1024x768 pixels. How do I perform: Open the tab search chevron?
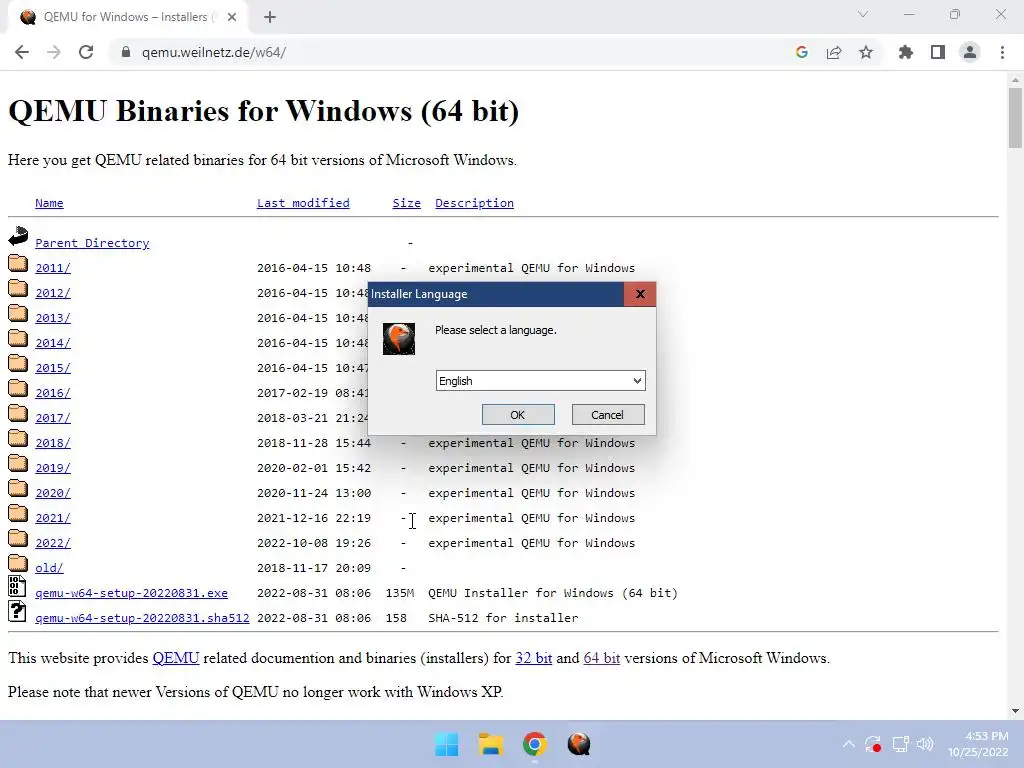click(x=863, y=14)
